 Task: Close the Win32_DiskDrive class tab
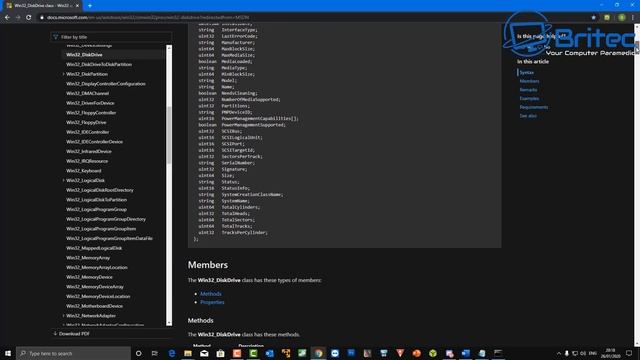[x=78, y=6]
